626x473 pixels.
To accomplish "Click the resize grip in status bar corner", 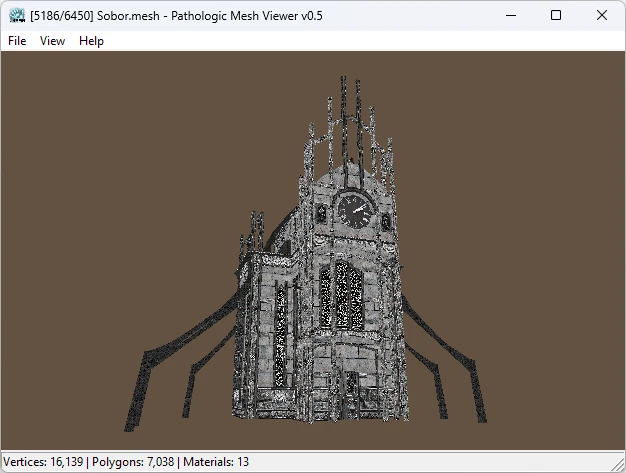I will 619,465.
